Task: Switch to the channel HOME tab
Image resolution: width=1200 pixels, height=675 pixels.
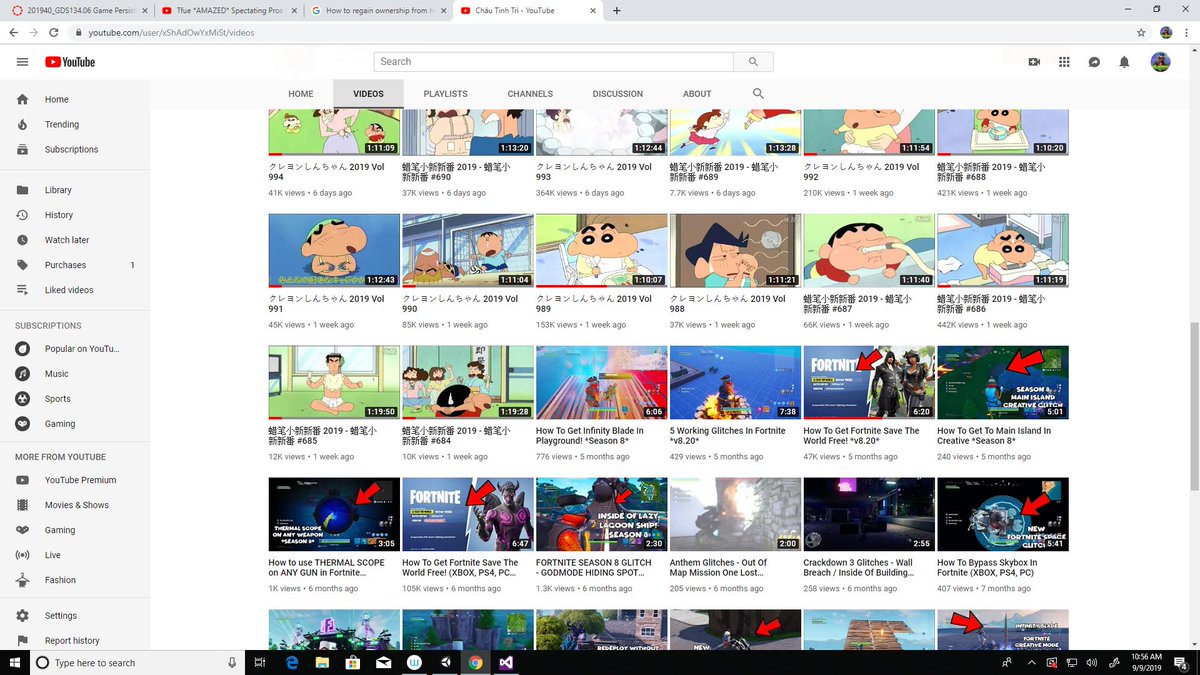Action: coord(301,94)
